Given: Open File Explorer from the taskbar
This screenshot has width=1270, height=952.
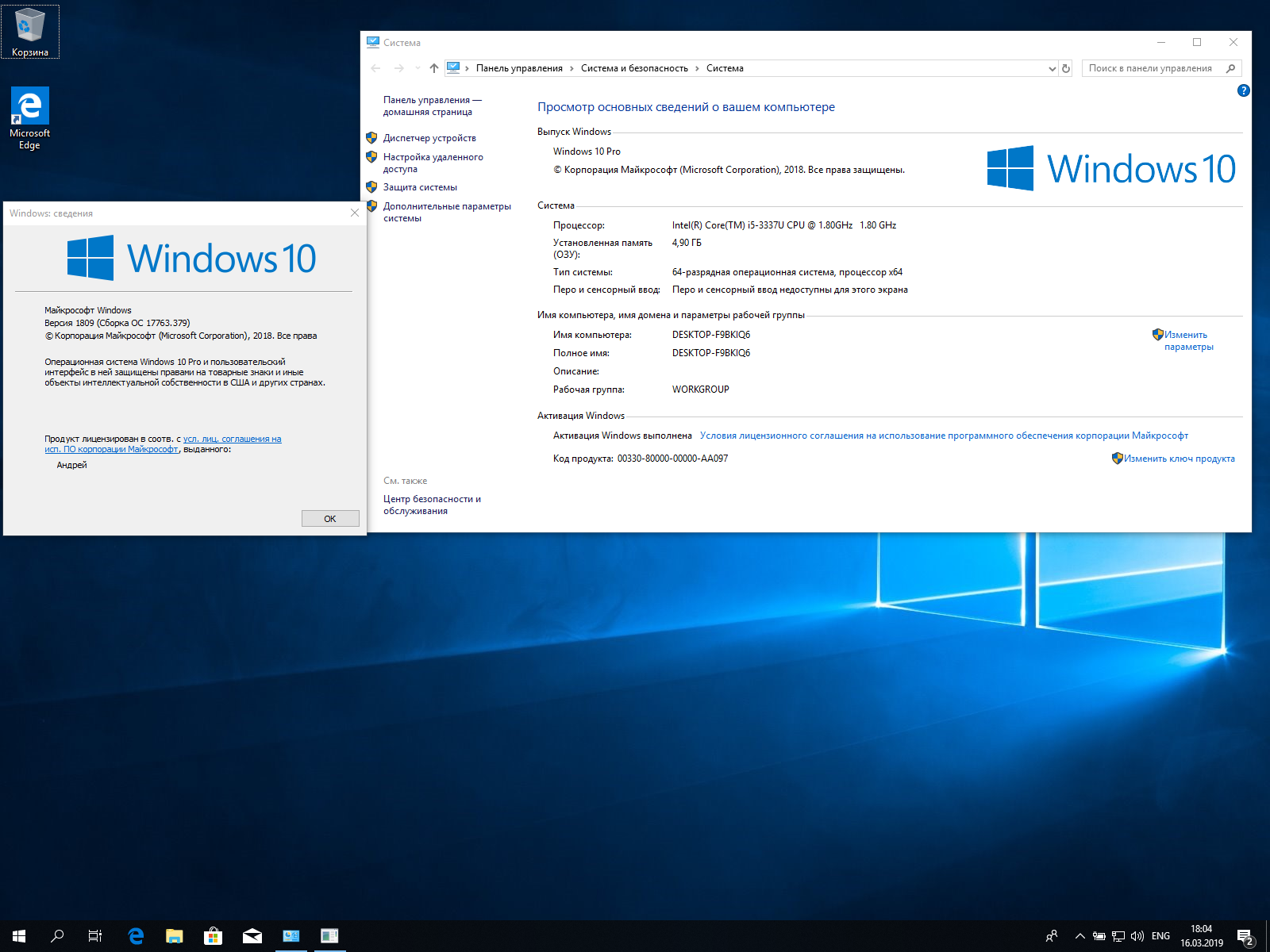Looking at the screenshot, I should (x=174, y=936).
